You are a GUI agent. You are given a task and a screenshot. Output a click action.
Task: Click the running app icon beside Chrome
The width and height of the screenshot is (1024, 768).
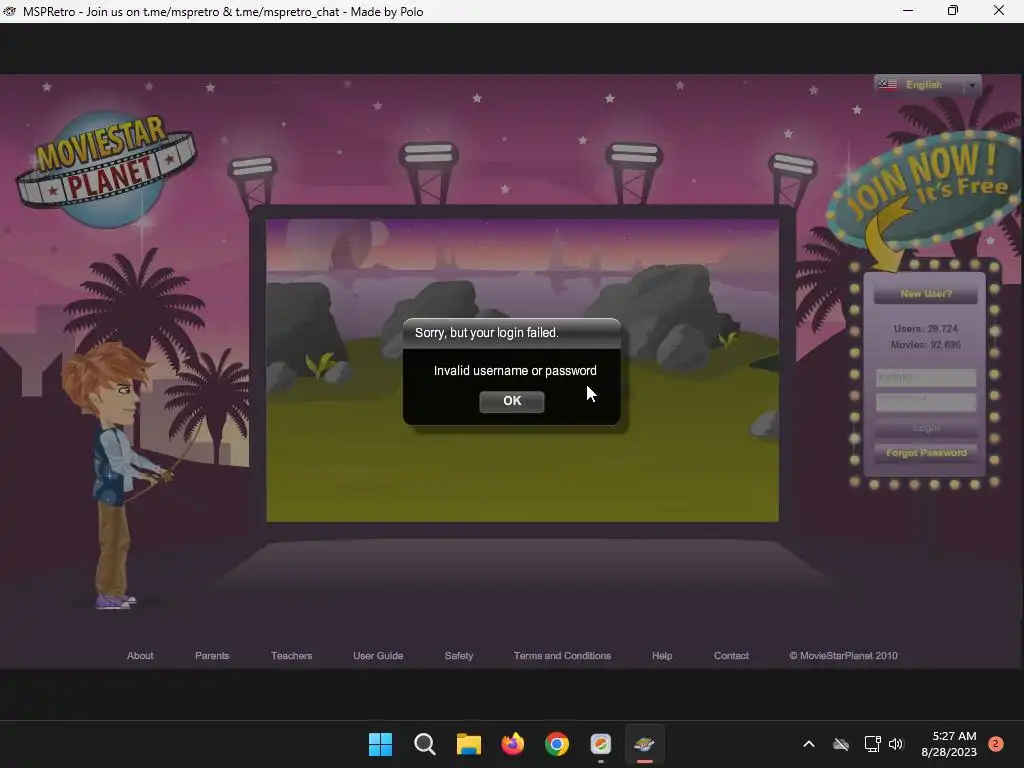click(x=601, y=744)
